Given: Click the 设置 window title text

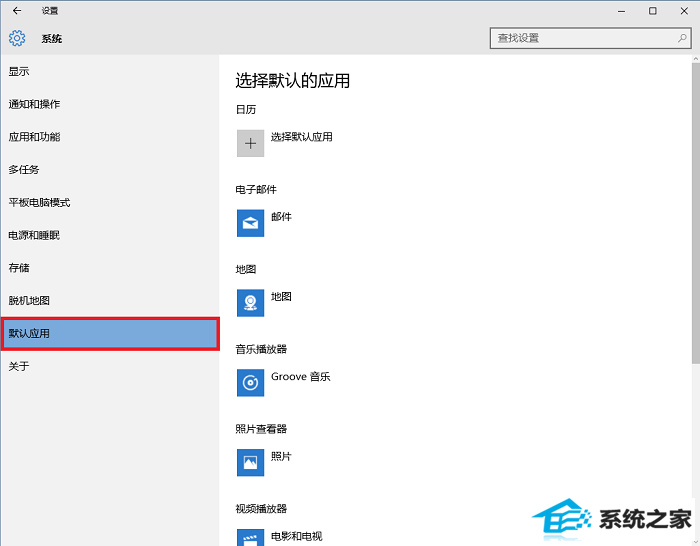Looking at the screenshot, I should click(x=50, y=11).
